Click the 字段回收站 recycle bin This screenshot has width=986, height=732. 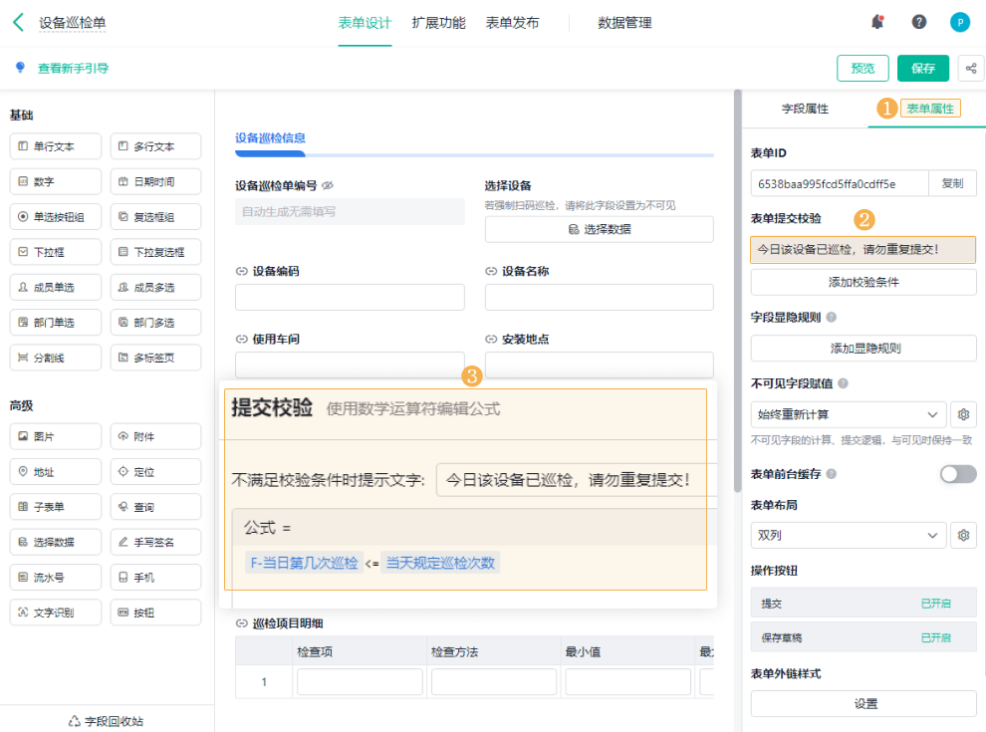pyautogui.click(x=106, y=720)
